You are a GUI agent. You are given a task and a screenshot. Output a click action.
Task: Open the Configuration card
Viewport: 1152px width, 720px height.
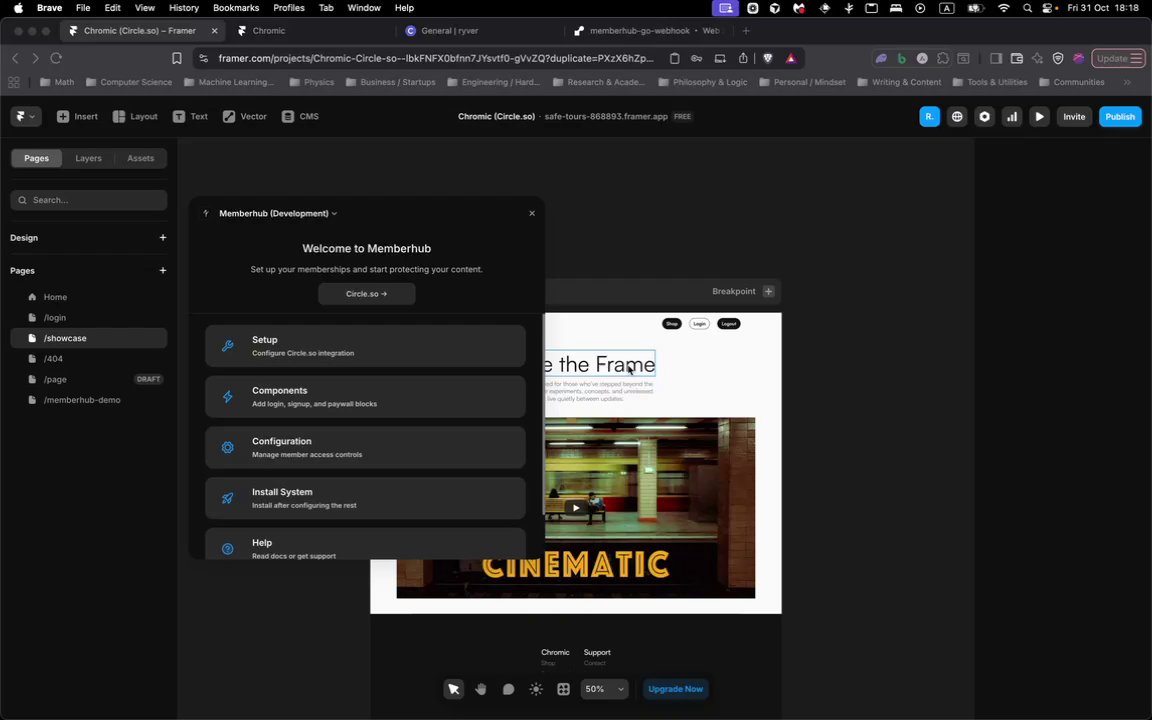(365, 447)
